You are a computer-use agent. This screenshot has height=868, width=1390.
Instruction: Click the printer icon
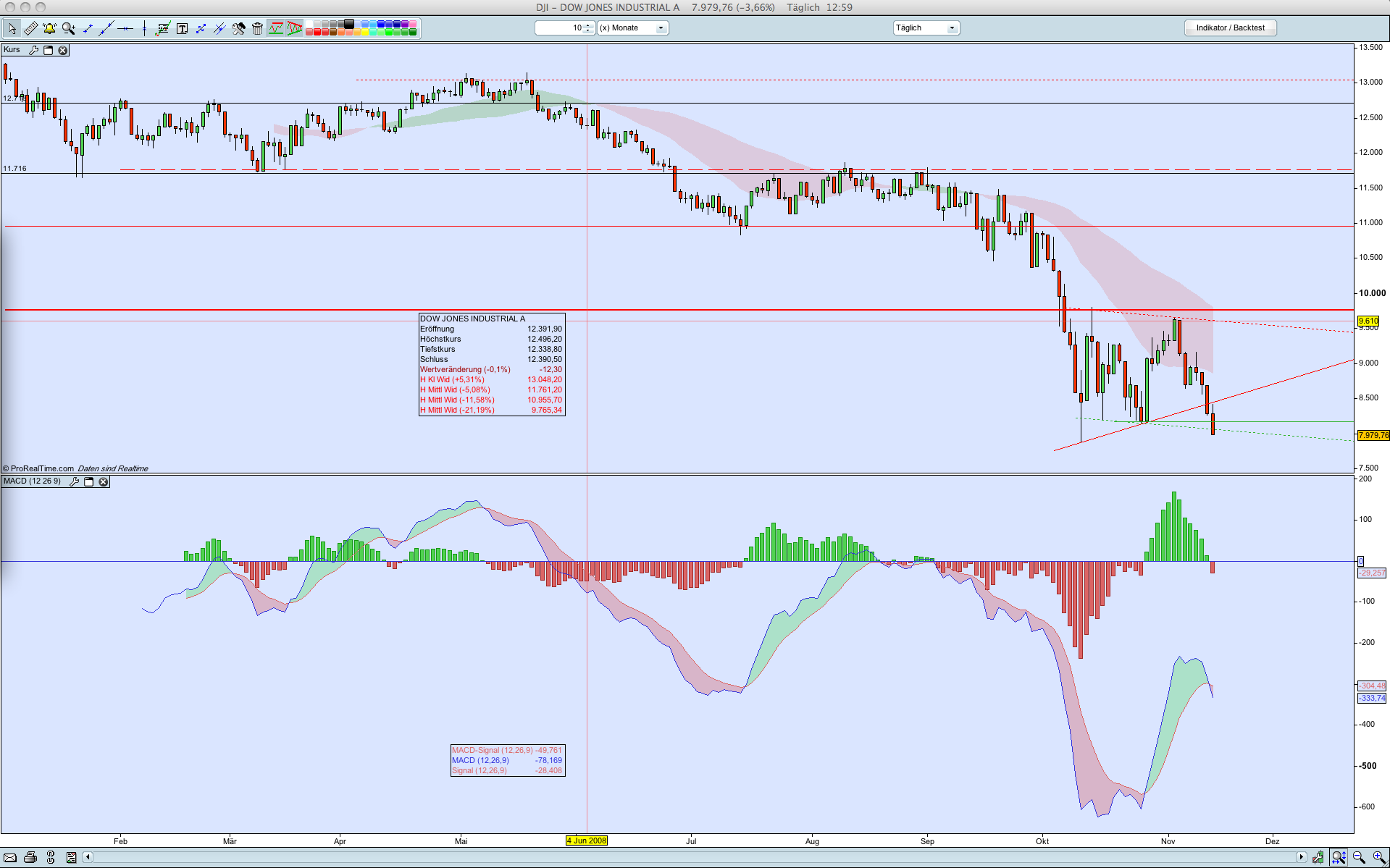(30, 858)
